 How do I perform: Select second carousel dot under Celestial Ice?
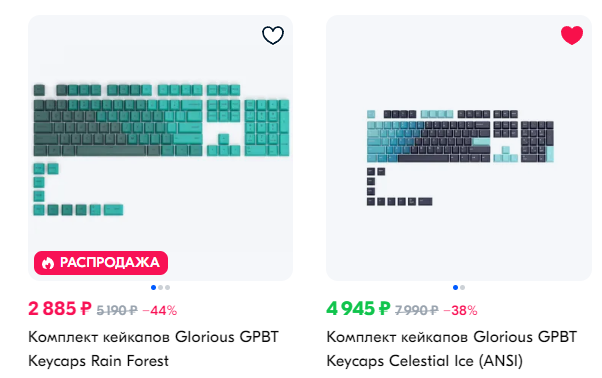tap(463, 287)
